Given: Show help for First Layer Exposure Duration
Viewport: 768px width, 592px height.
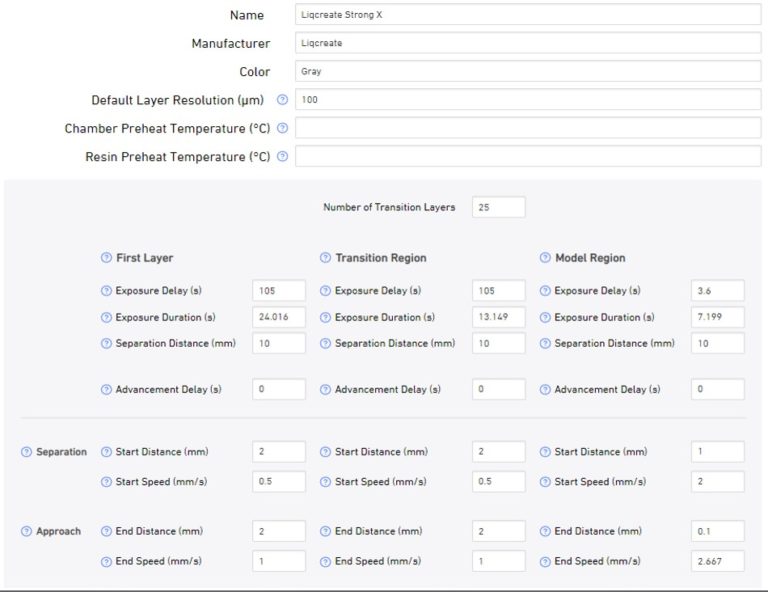Looking at the screenshot, I should (x=106, y=317).
